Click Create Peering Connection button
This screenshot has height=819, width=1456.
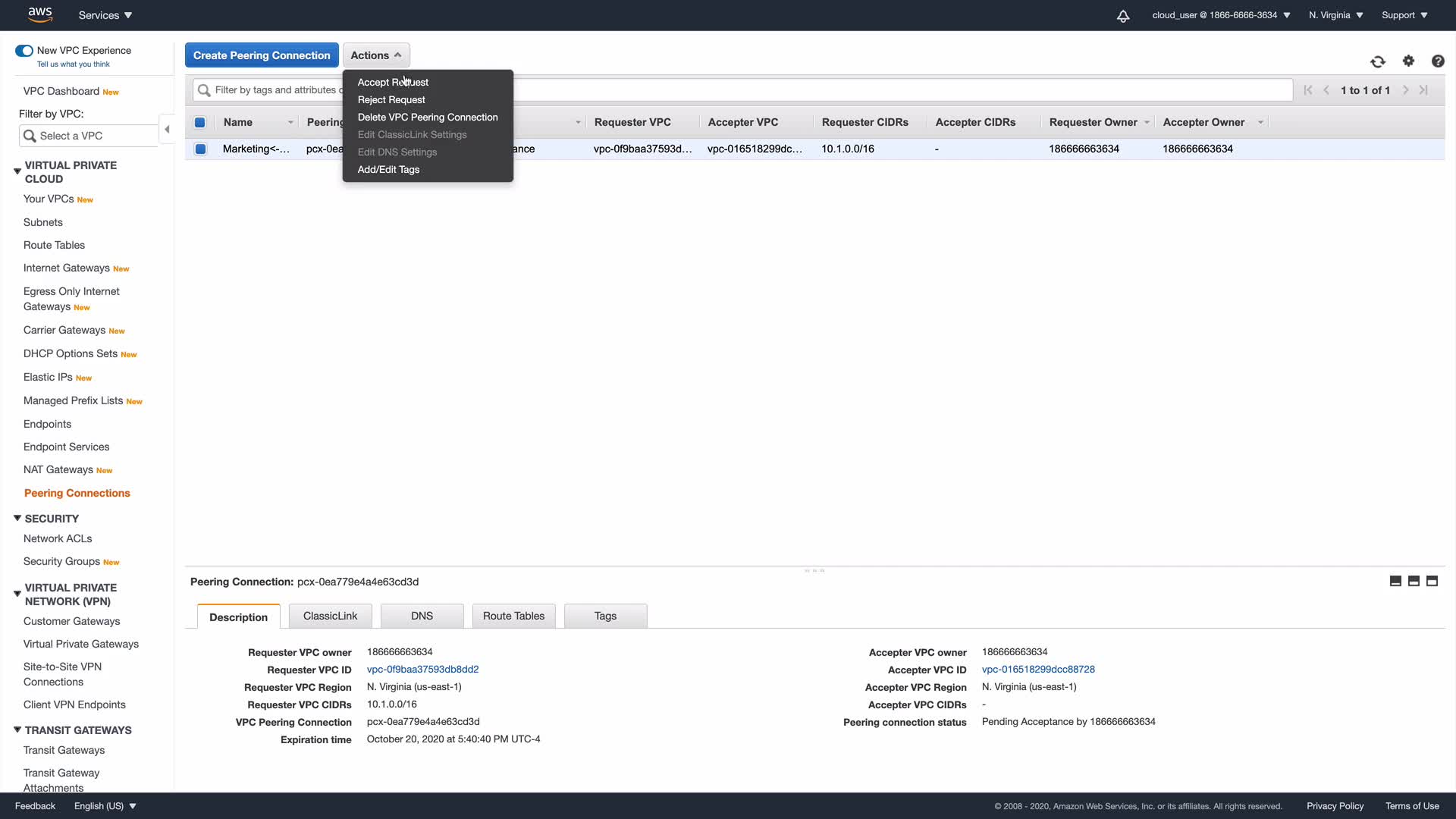(262, 55)
